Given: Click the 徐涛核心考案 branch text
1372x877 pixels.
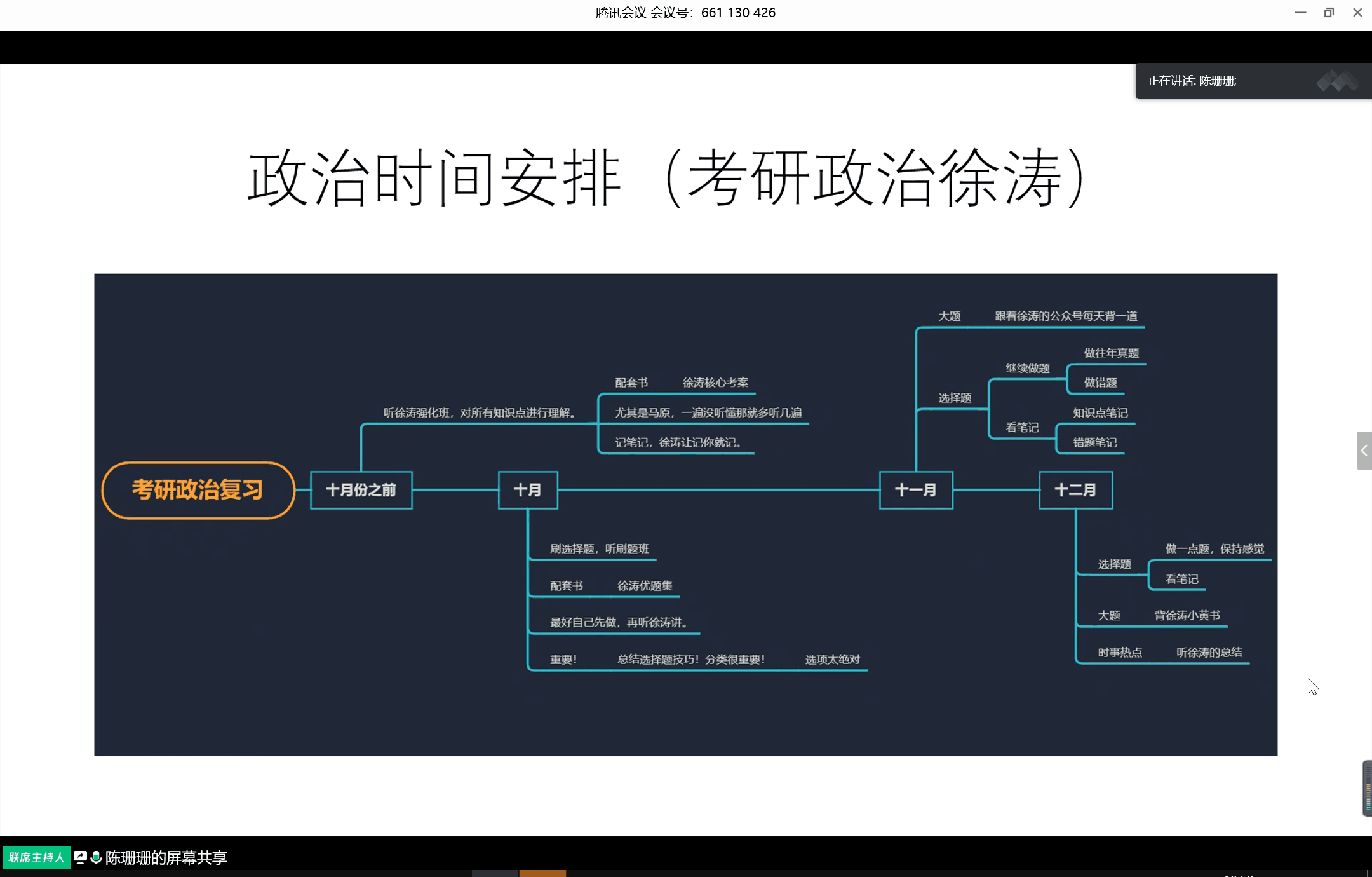Looking at the screenshot, I should tap(715, 383).
